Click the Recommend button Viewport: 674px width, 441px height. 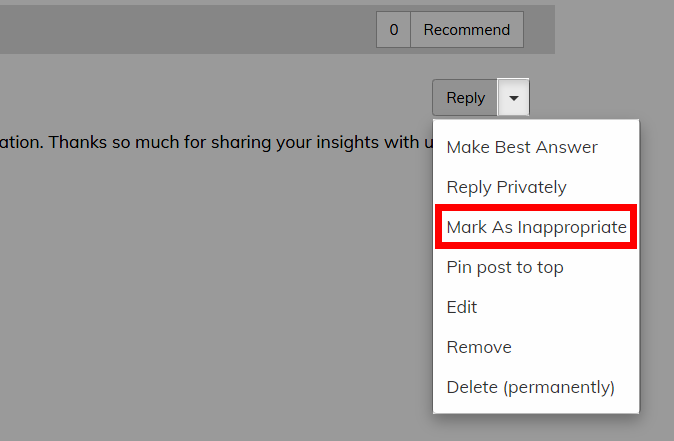click(467, 30)
